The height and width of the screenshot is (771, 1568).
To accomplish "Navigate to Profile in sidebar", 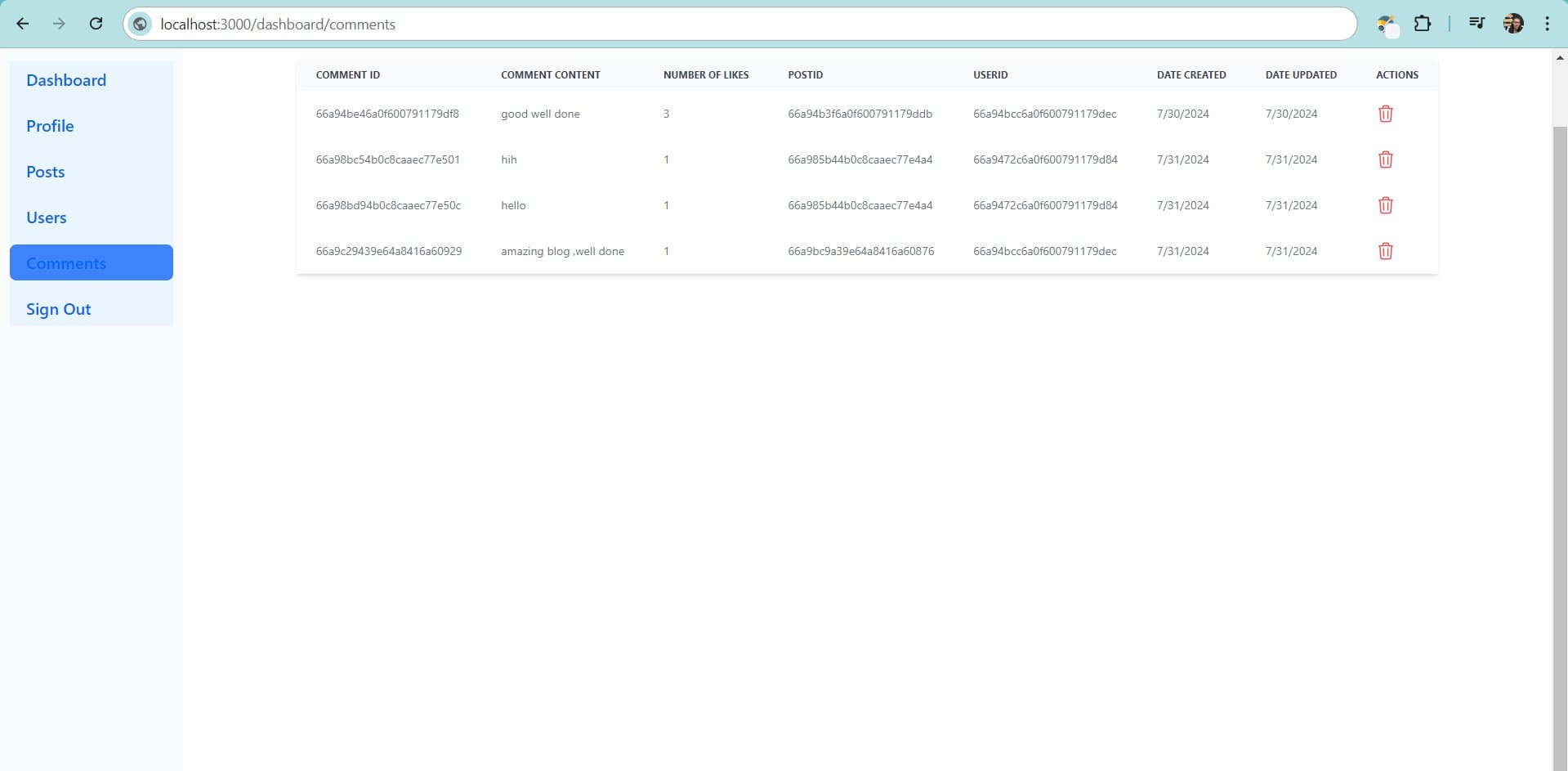I will click(x=50, y=126).
